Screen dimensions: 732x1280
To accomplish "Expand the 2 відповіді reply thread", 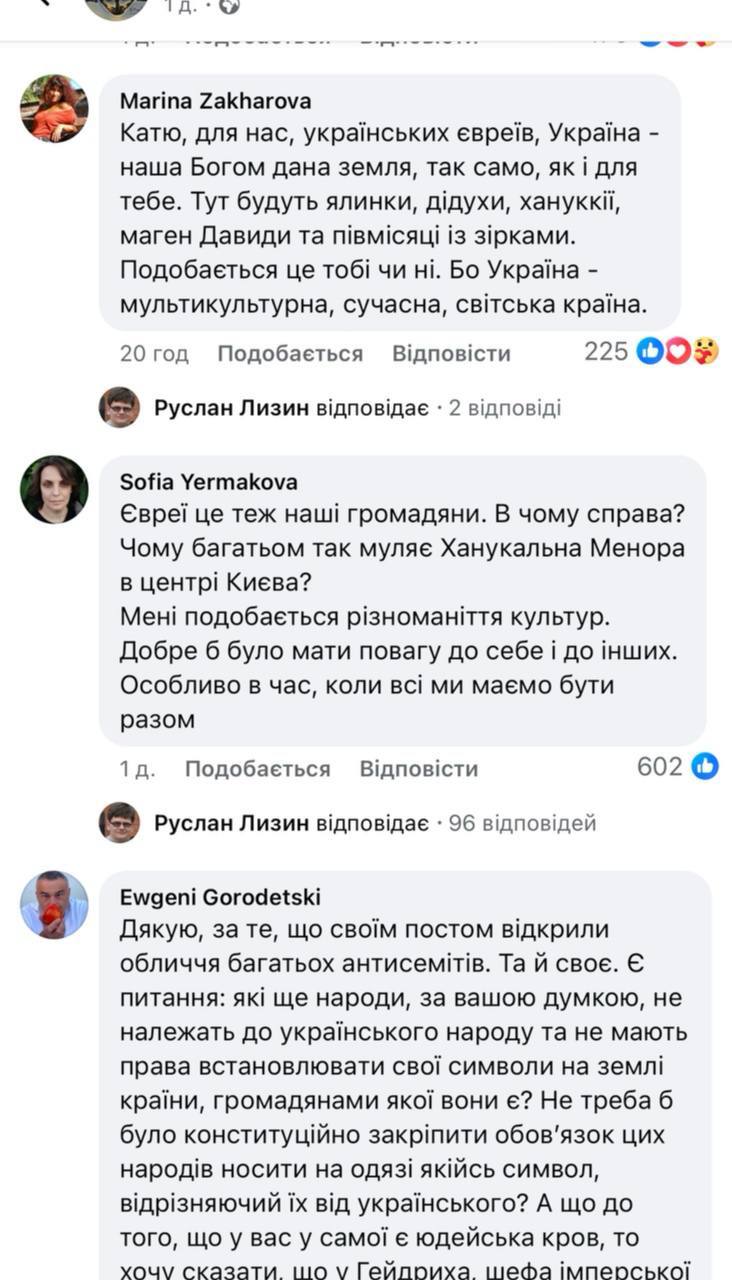I will tap(505, 408).
